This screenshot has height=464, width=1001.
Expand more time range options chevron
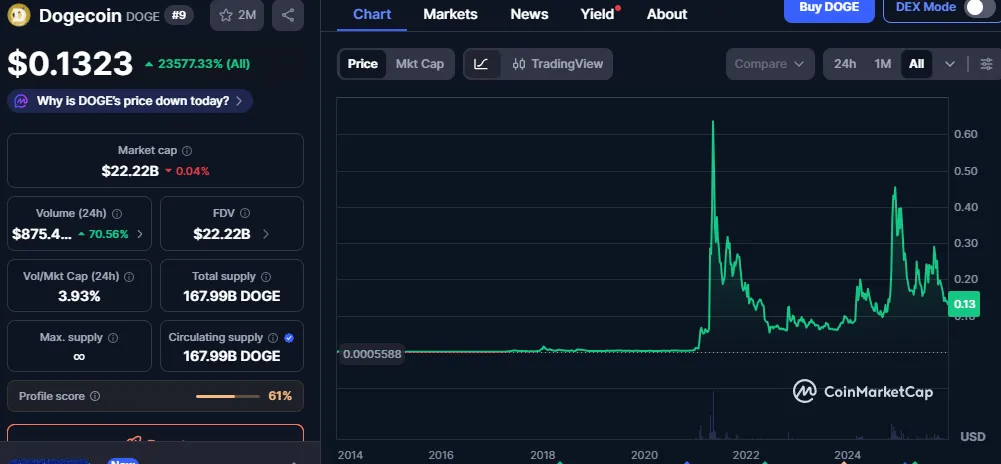coord(950,64)
